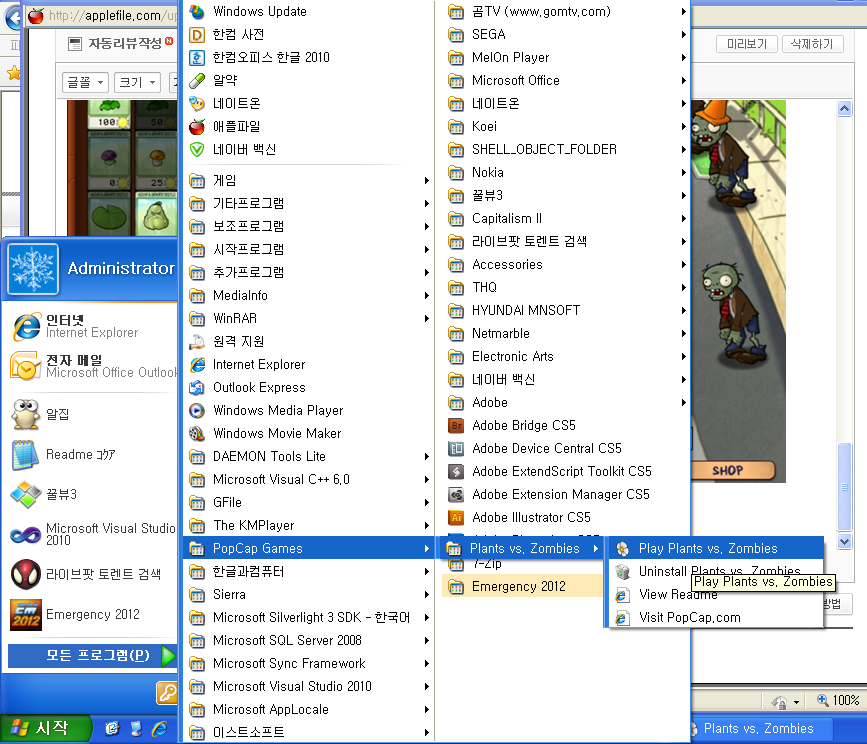867x744 pixels.
Task: Open Emergency 2012 in pinned start list
Action: 92,614
